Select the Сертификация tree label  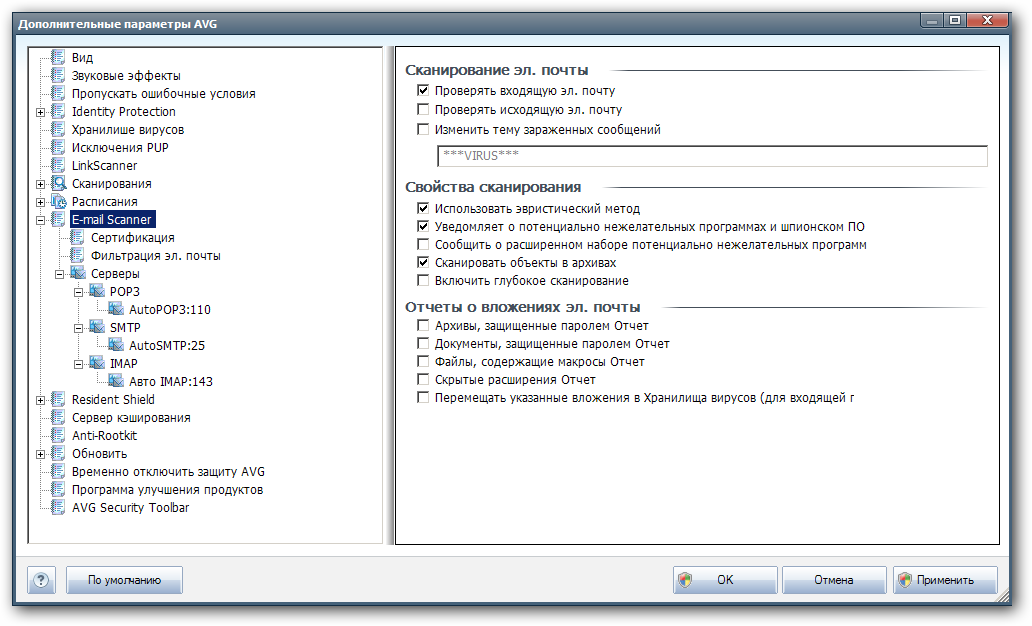pyautogui.click(x=132, y=237)
